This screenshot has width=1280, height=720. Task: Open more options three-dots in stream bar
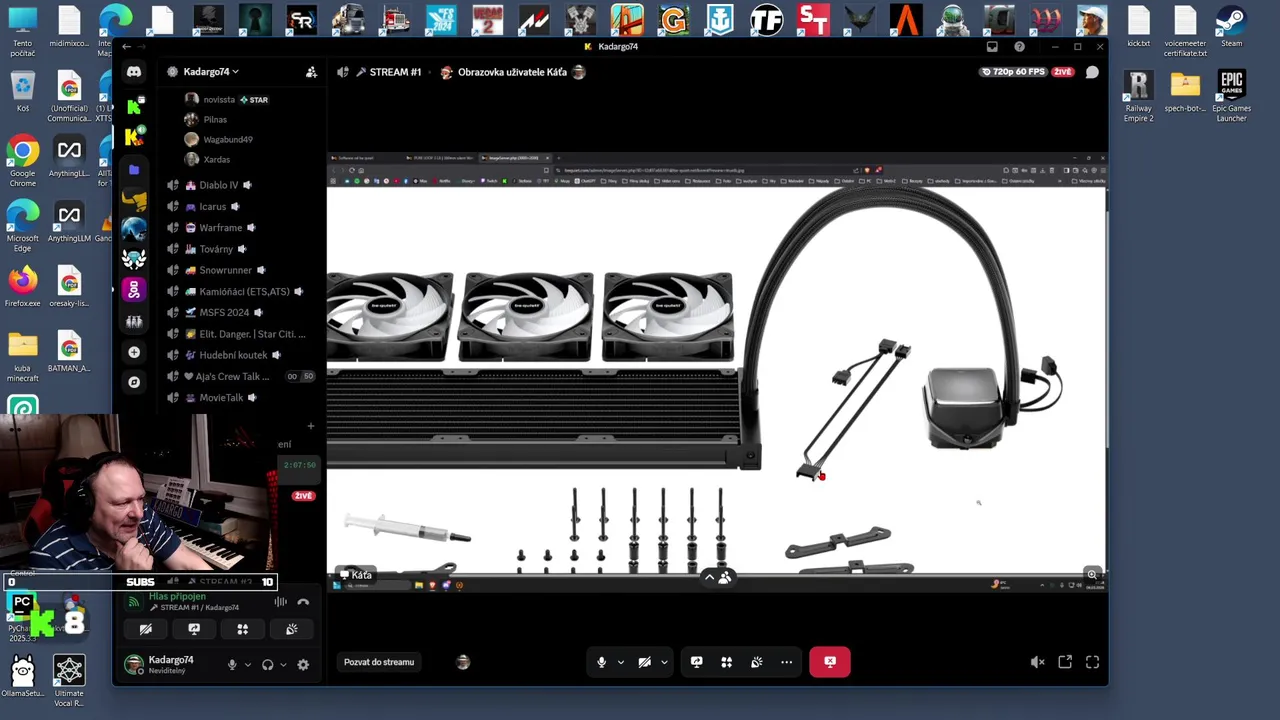click(787, 662)
